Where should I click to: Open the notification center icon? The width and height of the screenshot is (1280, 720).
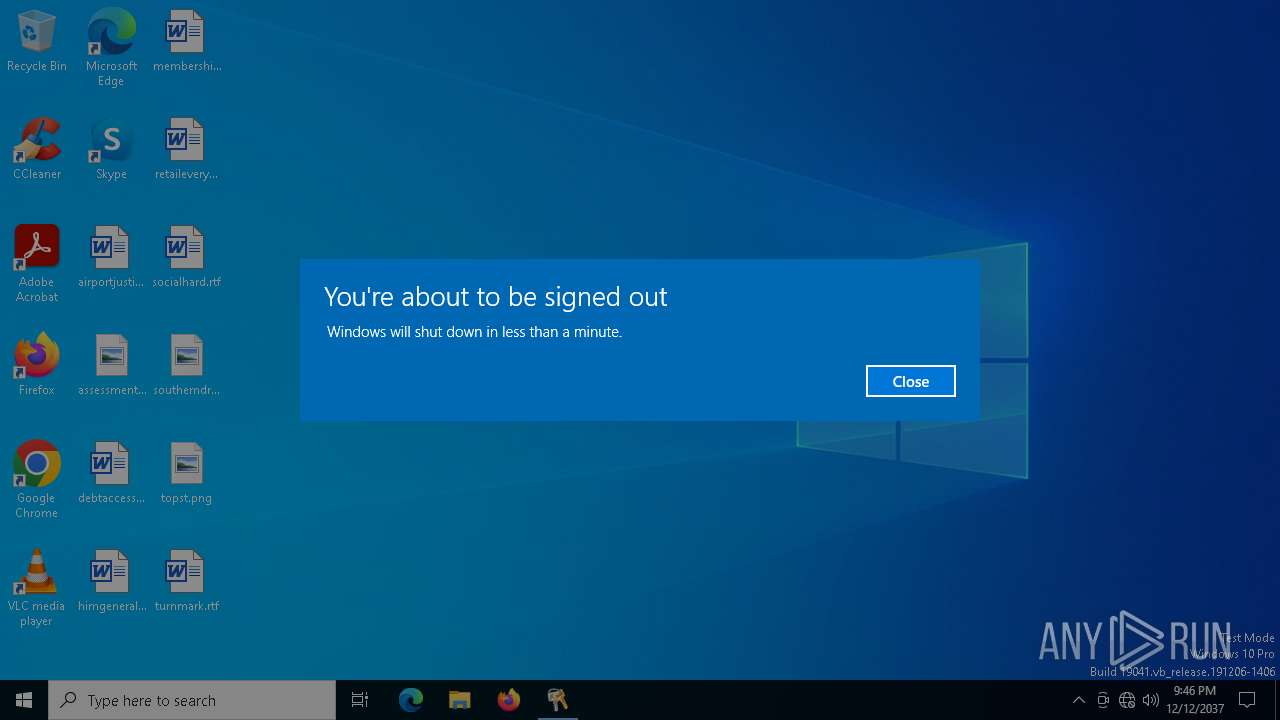tap(1247, 700)
